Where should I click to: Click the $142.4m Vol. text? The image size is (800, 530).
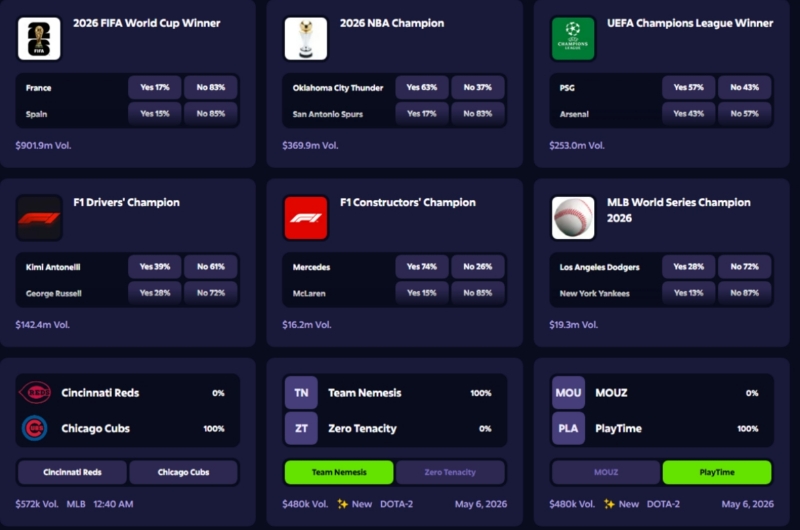coord(42,324)
